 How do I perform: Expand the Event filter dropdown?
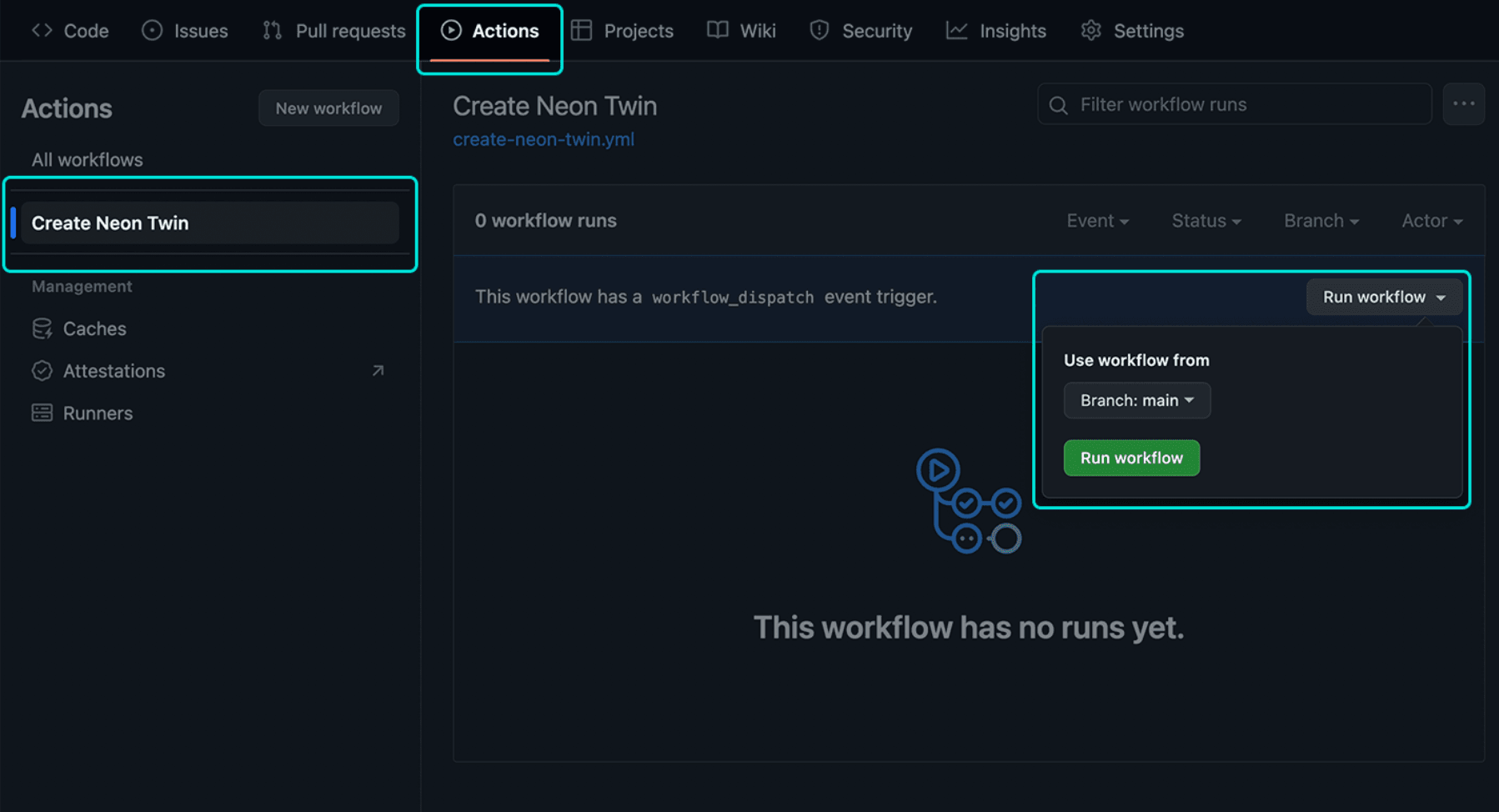1097,221
